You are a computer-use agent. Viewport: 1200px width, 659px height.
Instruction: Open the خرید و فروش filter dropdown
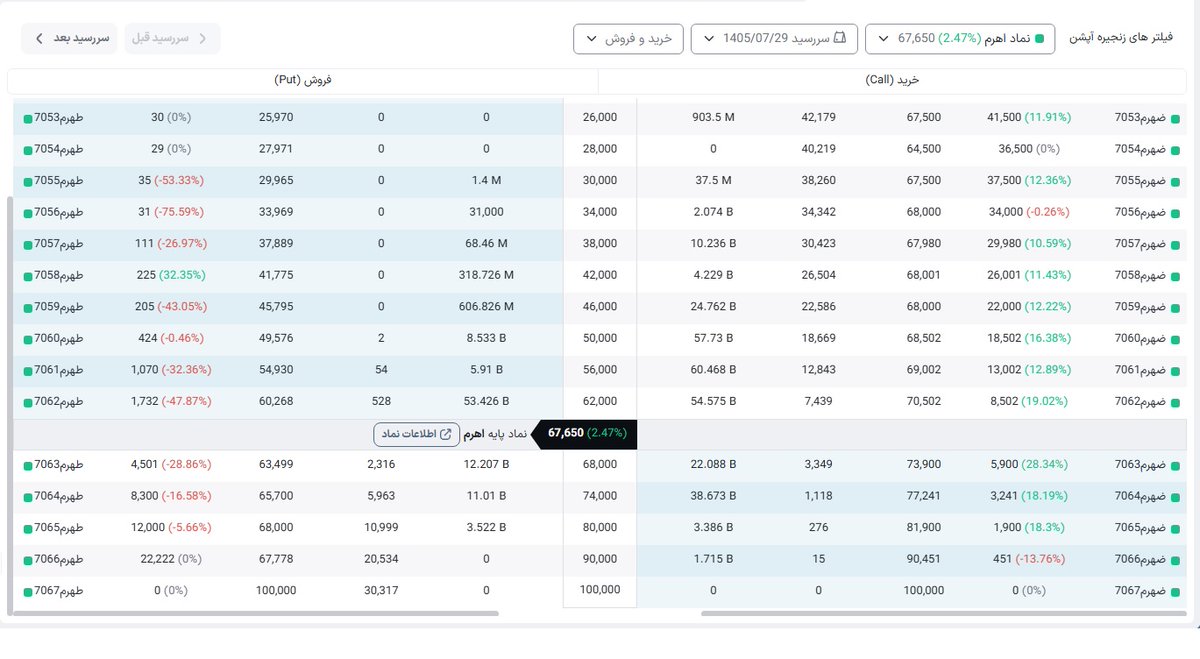coord(628,39)
